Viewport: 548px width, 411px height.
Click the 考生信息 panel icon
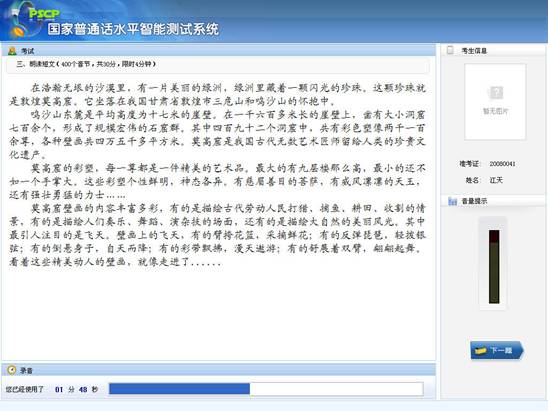point(450,50)
